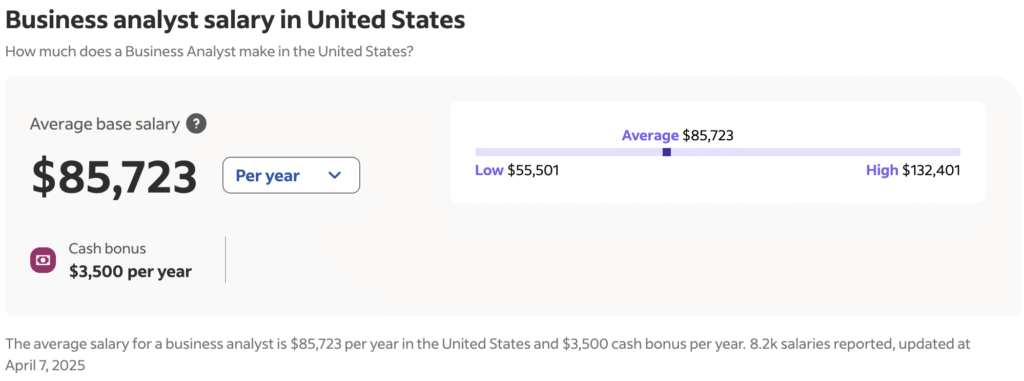Click the How much does a Business Analyst make subtitle
This screenshot has height=381, width=1024.
(209, 51)
